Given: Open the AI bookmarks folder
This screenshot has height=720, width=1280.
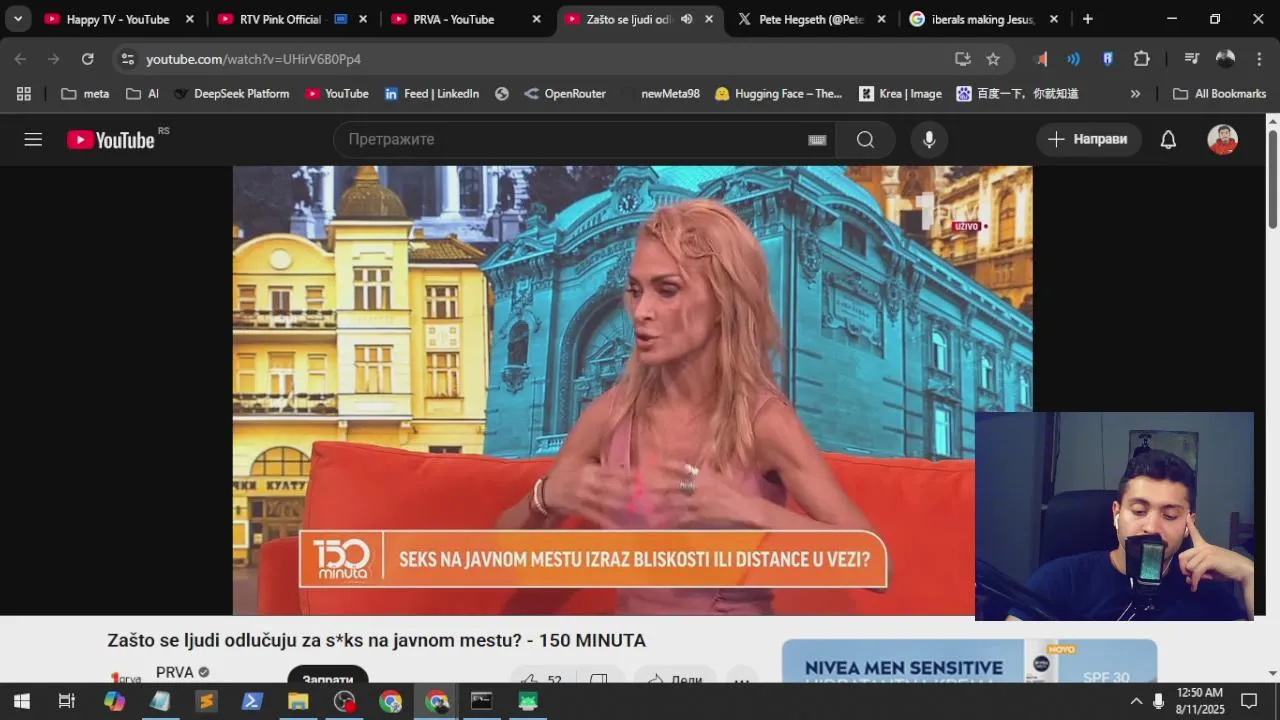Looking at the screenshot, I should coord(142,93).
